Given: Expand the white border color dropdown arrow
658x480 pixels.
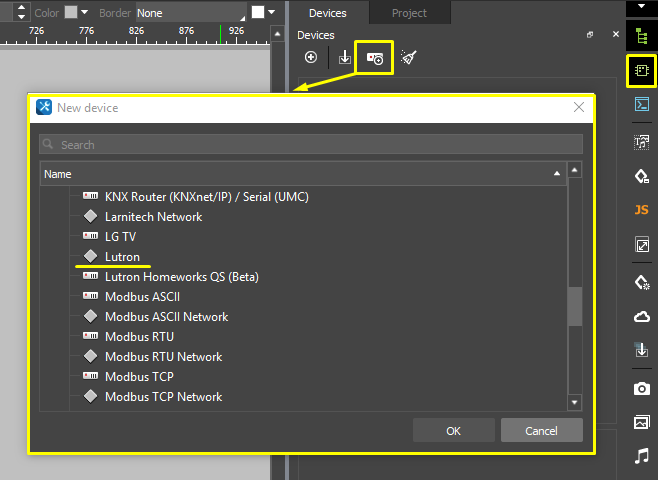Looking at the screenshot, I should click(272, 13).
